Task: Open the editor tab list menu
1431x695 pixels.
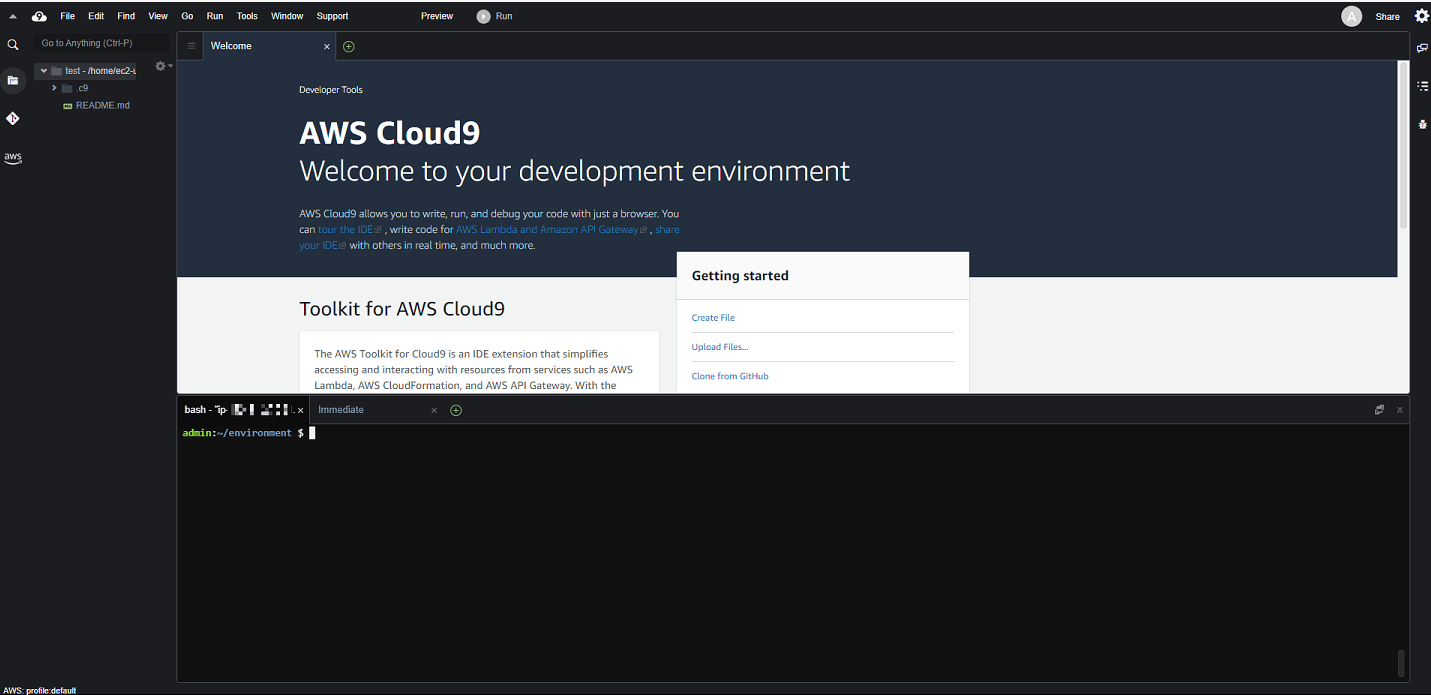Action: click(190, 46)
